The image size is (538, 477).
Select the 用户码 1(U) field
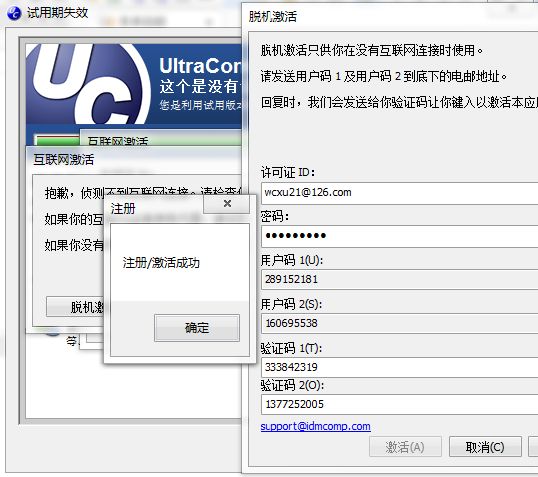(x=399, y=279)
